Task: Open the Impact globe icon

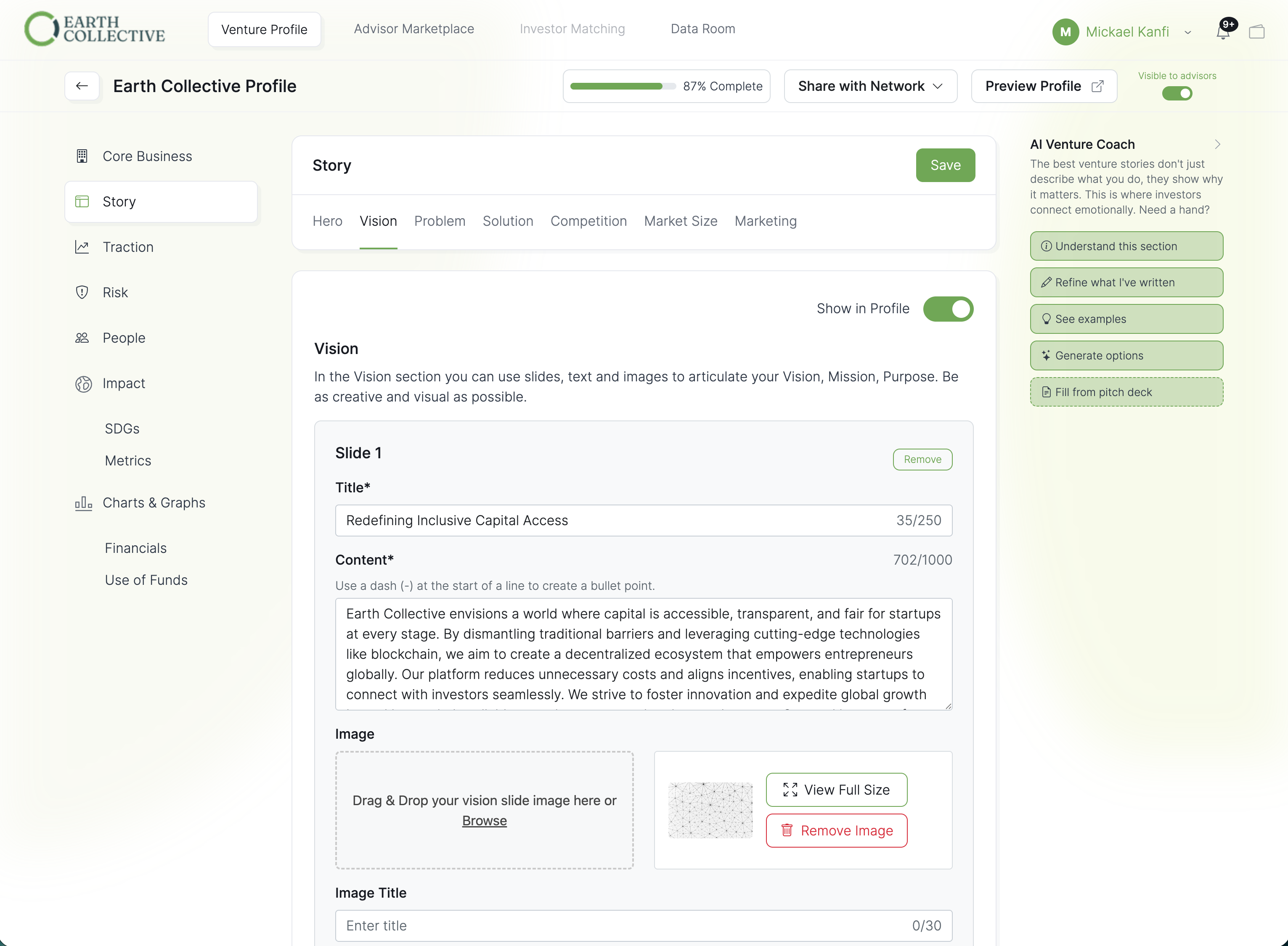Action: pyautogui.click(x=82, y=384)
